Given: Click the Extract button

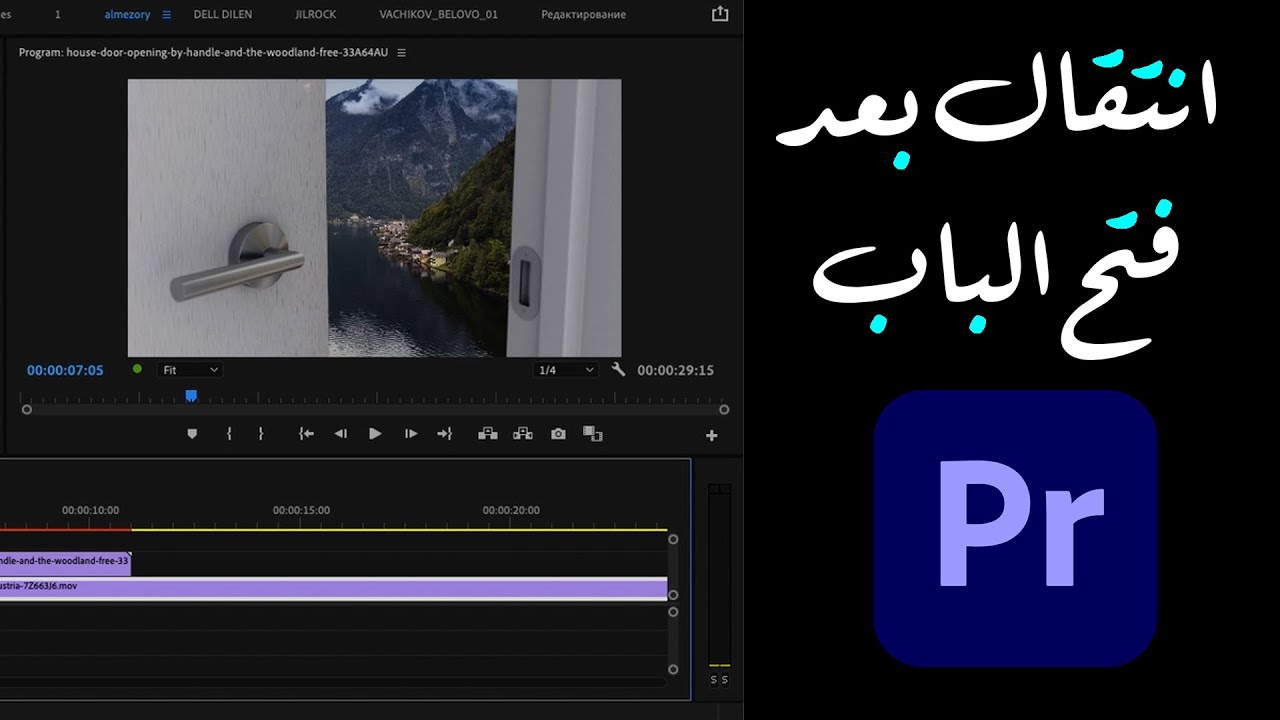Looking at the screenshot, I should click(x=522, y=434).
